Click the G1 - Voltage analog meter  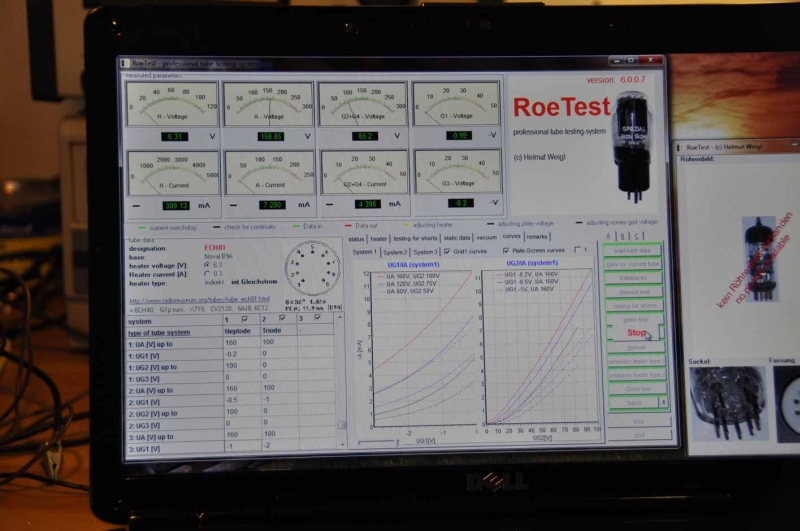coord(456,104)
